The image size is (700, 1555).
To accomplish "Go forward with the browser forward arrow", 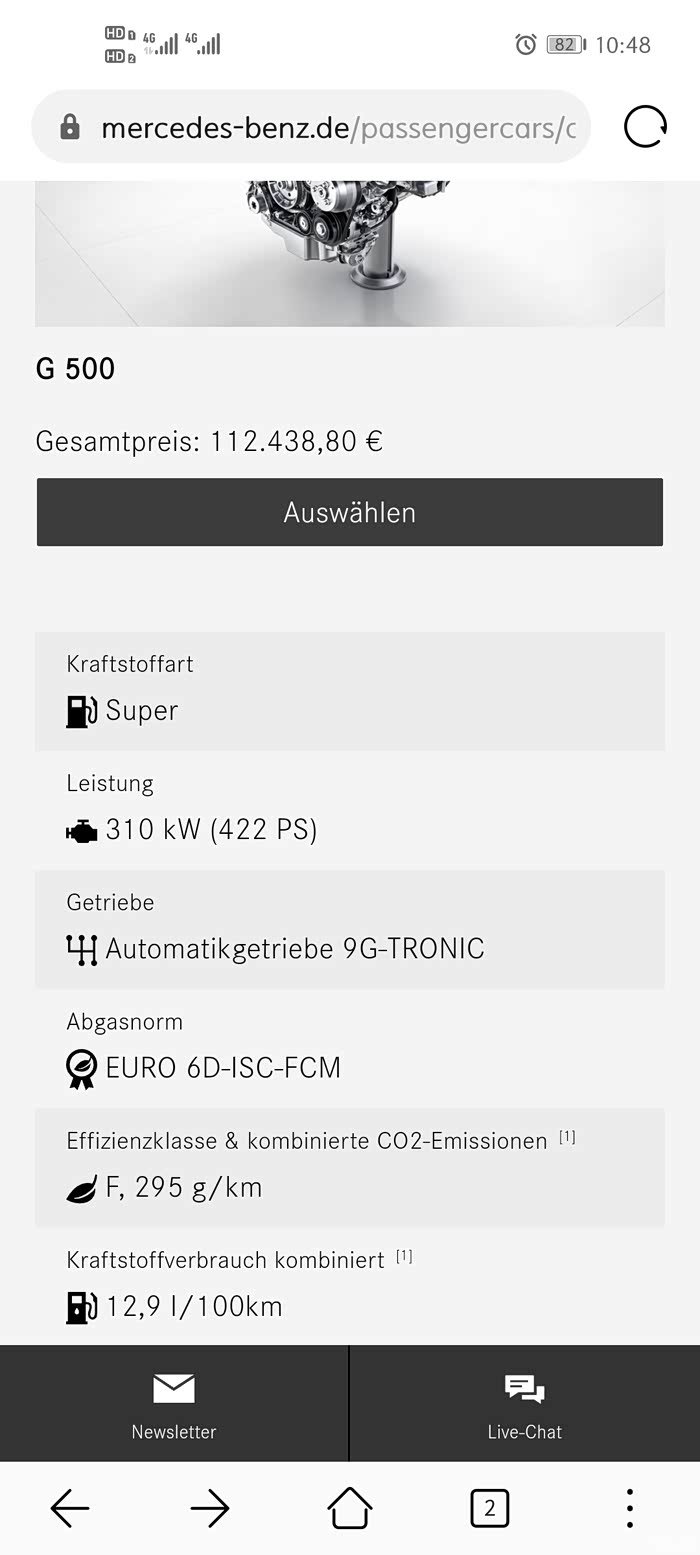I will [x=210, y=1508].
